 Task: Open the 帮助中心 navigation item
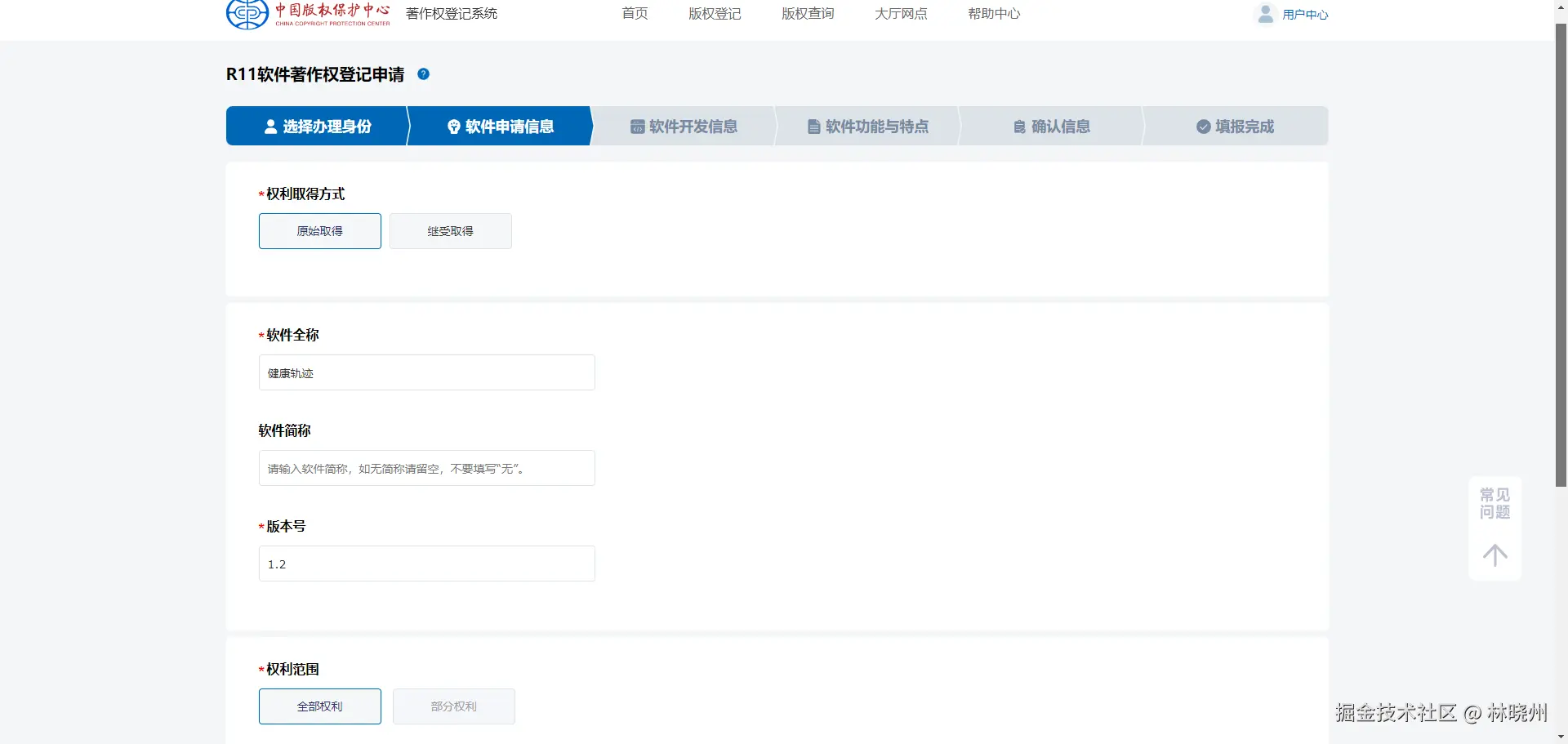tap(994, 14)
